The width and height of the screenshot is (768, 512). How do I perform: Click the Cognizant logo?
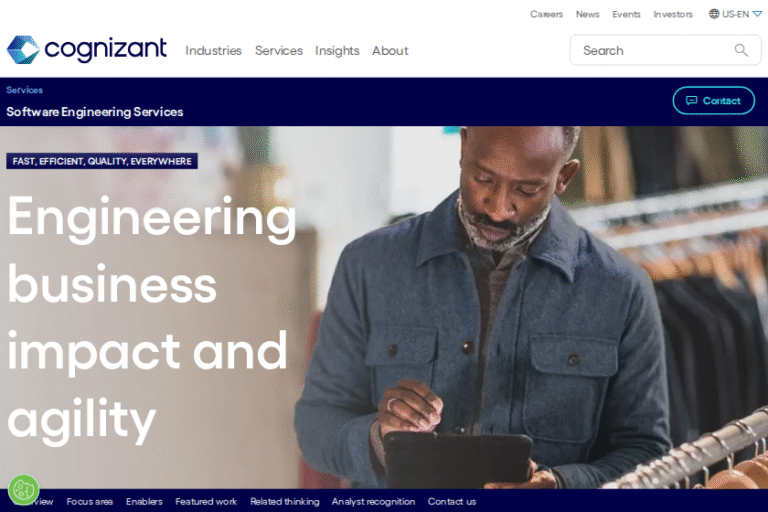click(x=86, y=49)
